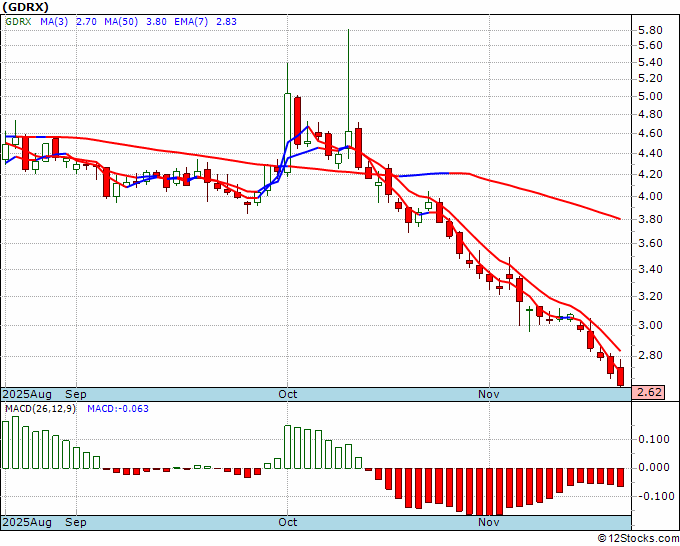This screenshot has width=680, height=546.
Task: Click the 4.00 price axis label
Action: (650, 196)
